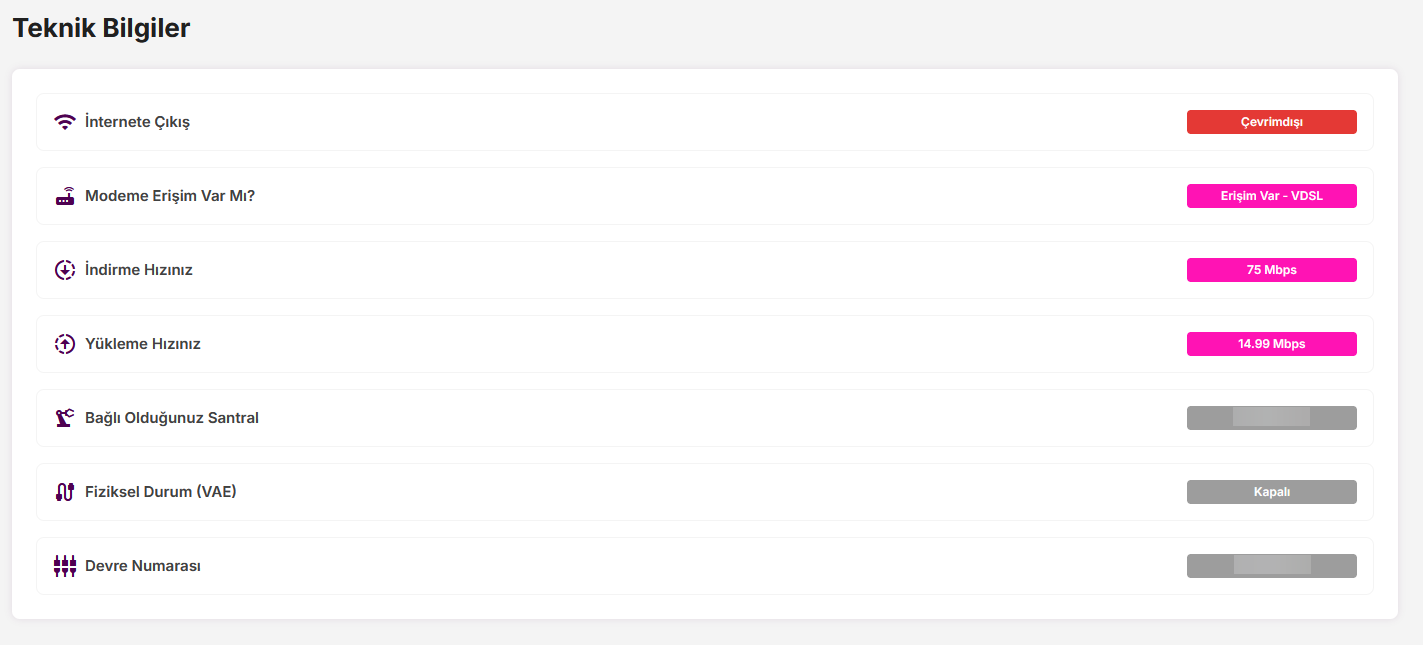This screenshot has width=1423, height=645.
Task: Click the Wi-Fi icon beside İnternete Çıkış
Action: (x=65, y=122)
